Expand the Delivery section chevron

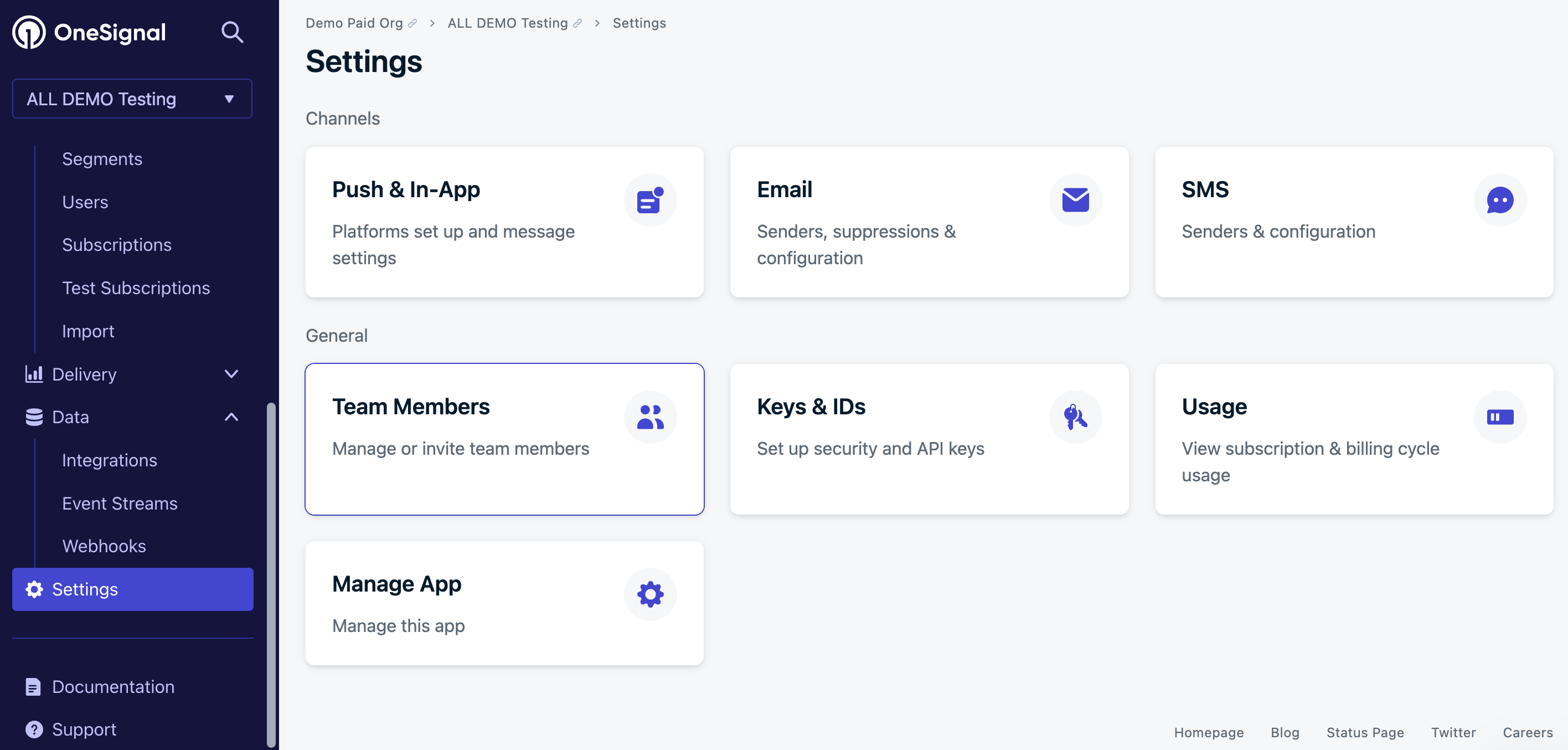(x=231, y=374)
